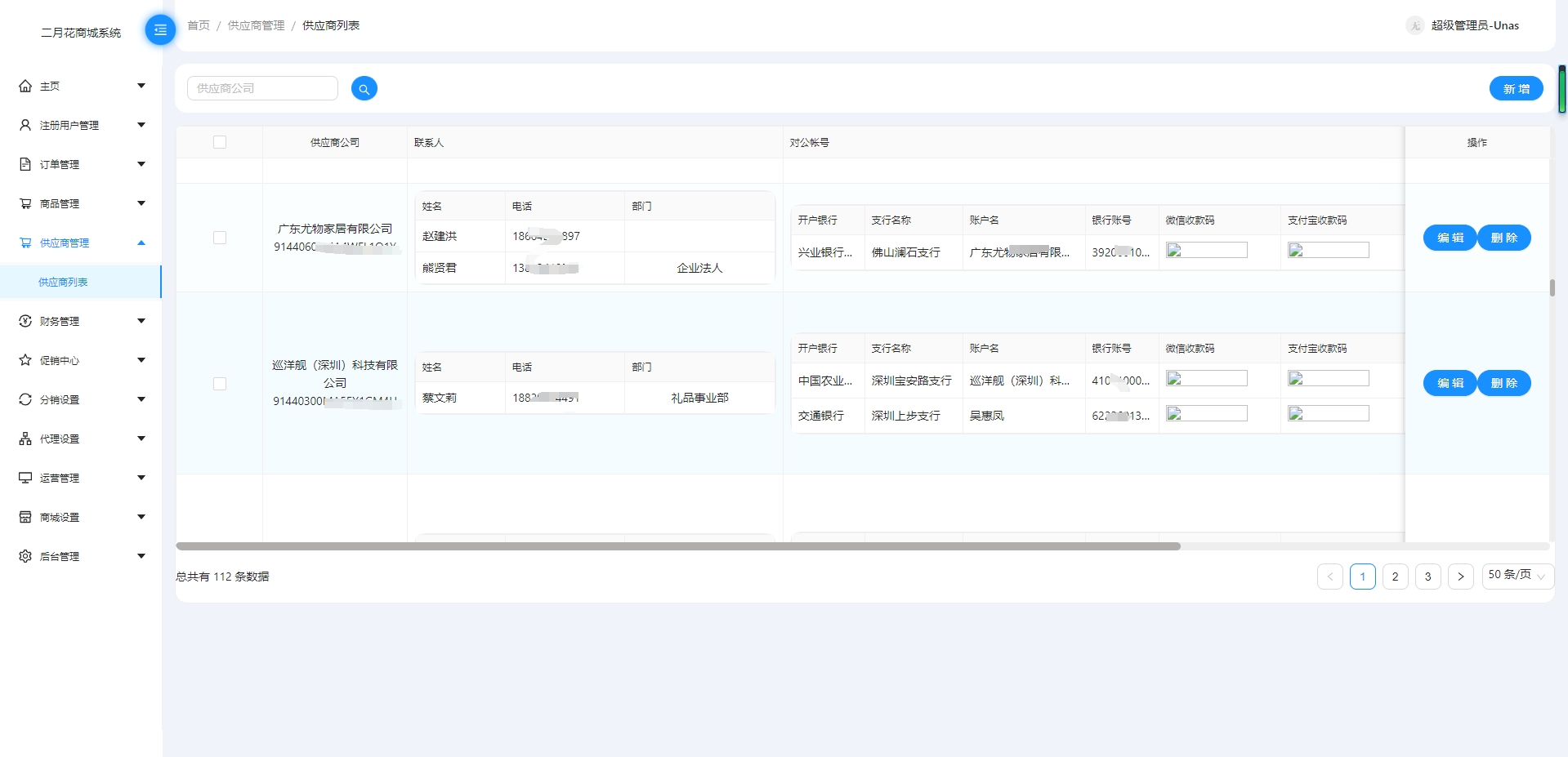Focus the 供应商公司 search field
1568x757 pixels.
tap(262, 88)
